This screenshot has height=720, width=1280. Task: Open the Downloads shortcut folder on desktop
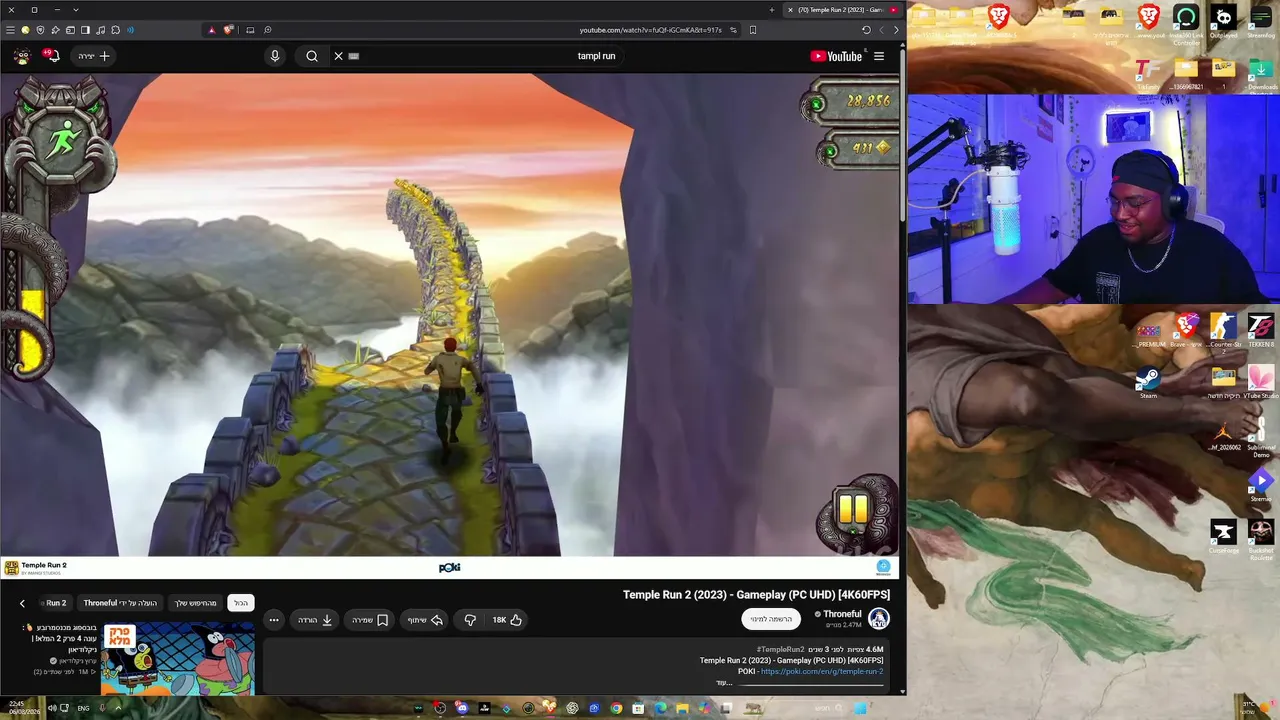tap(1261, 73)
